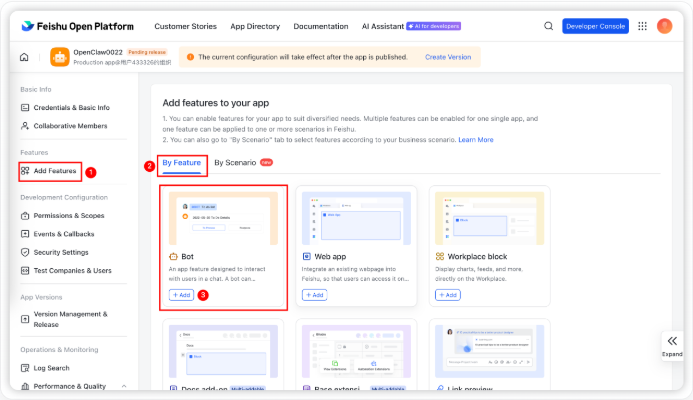Click the Credentials & Basic Info icon
This screenshot has height=400, width=693.
25,107
